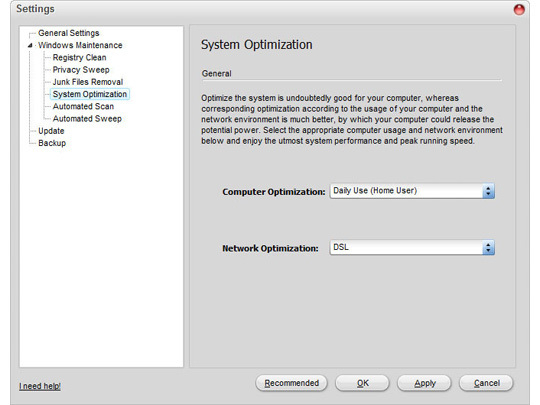Apply the optimization settings
This screenshot has height=405, width=540.
click(x=424, y=383)
